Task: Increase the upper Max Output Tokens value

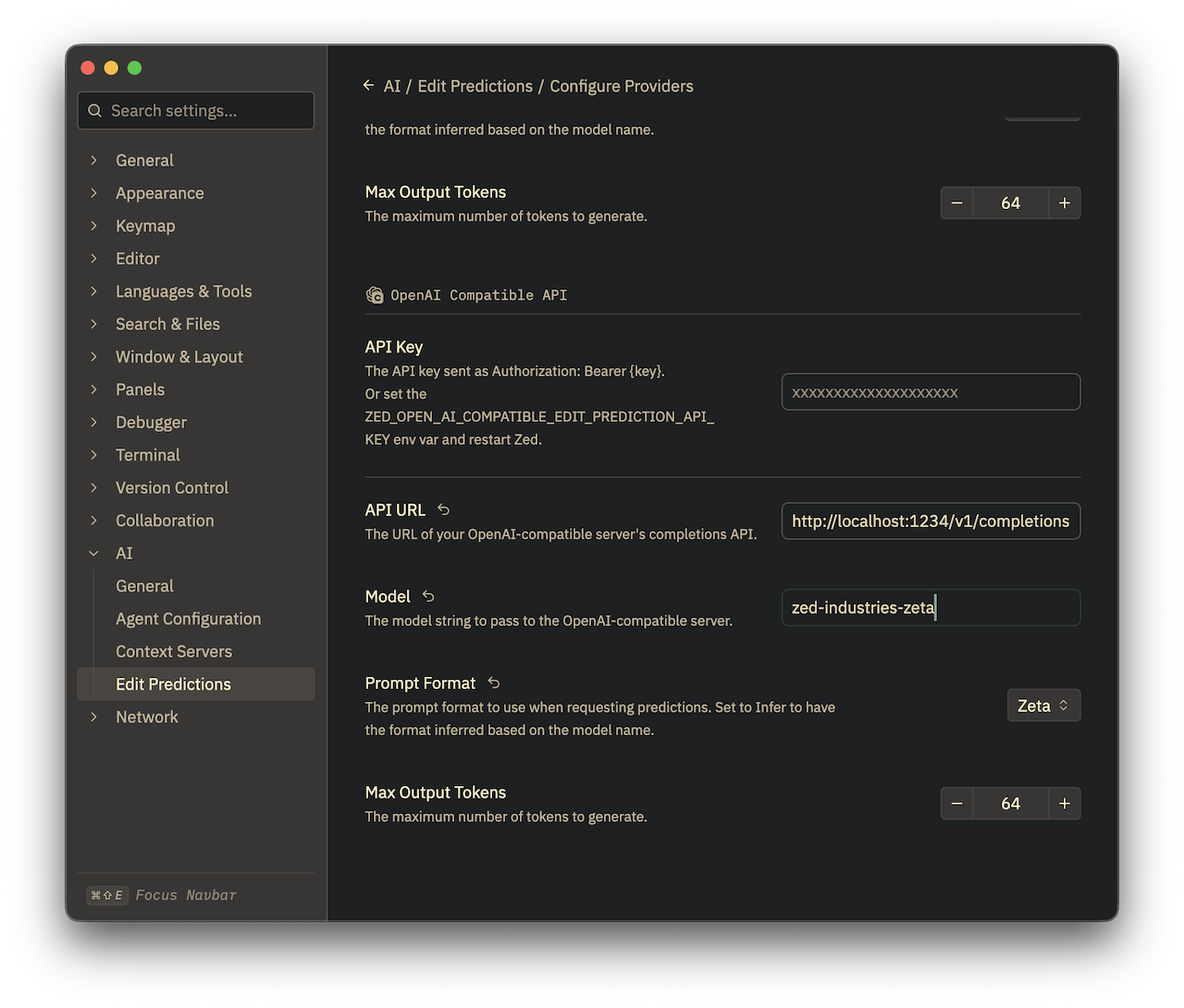Action: click(x=1065, y=203)
